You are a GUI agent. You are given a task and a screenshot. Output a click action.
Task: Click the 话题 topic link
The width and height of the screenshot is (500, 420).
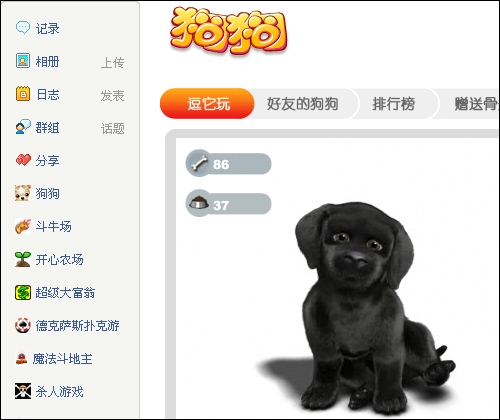tap(113, 128)
